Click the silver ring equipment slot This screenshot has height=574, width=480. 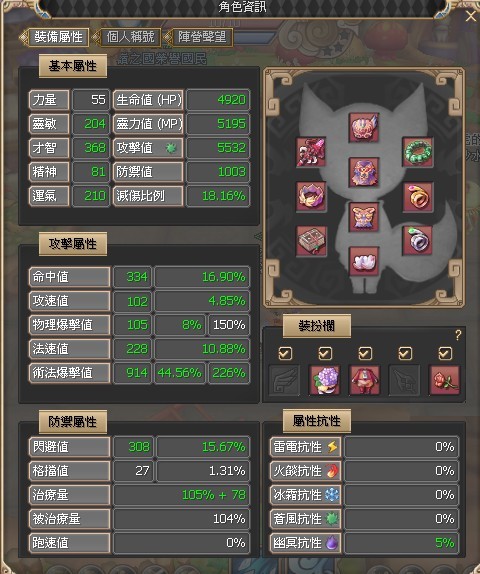(x=417, y=241)
